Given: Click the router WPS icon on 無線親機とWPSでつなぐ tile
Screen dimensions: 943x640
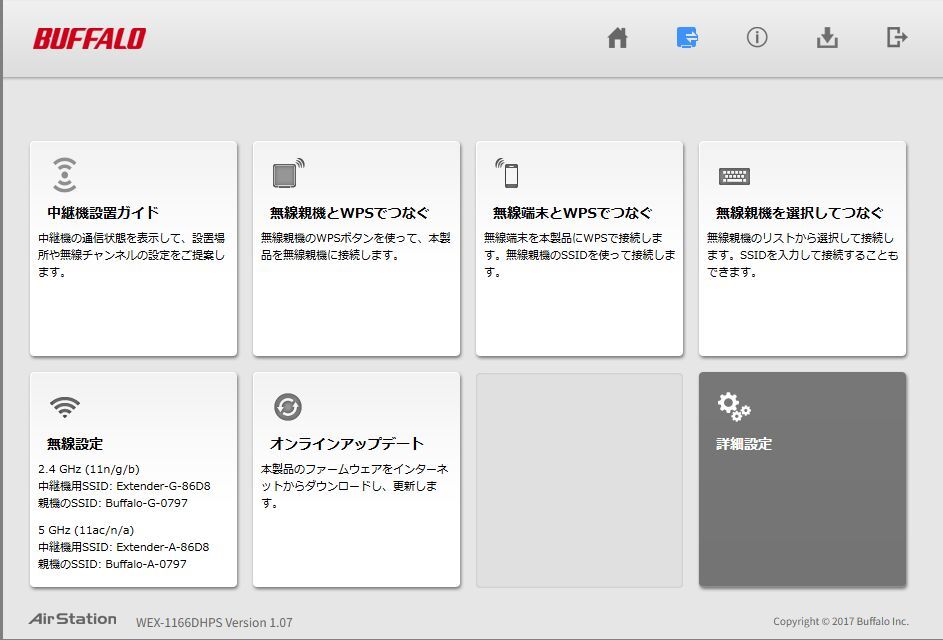Looking at the screenshot, I should pos(288,174).
